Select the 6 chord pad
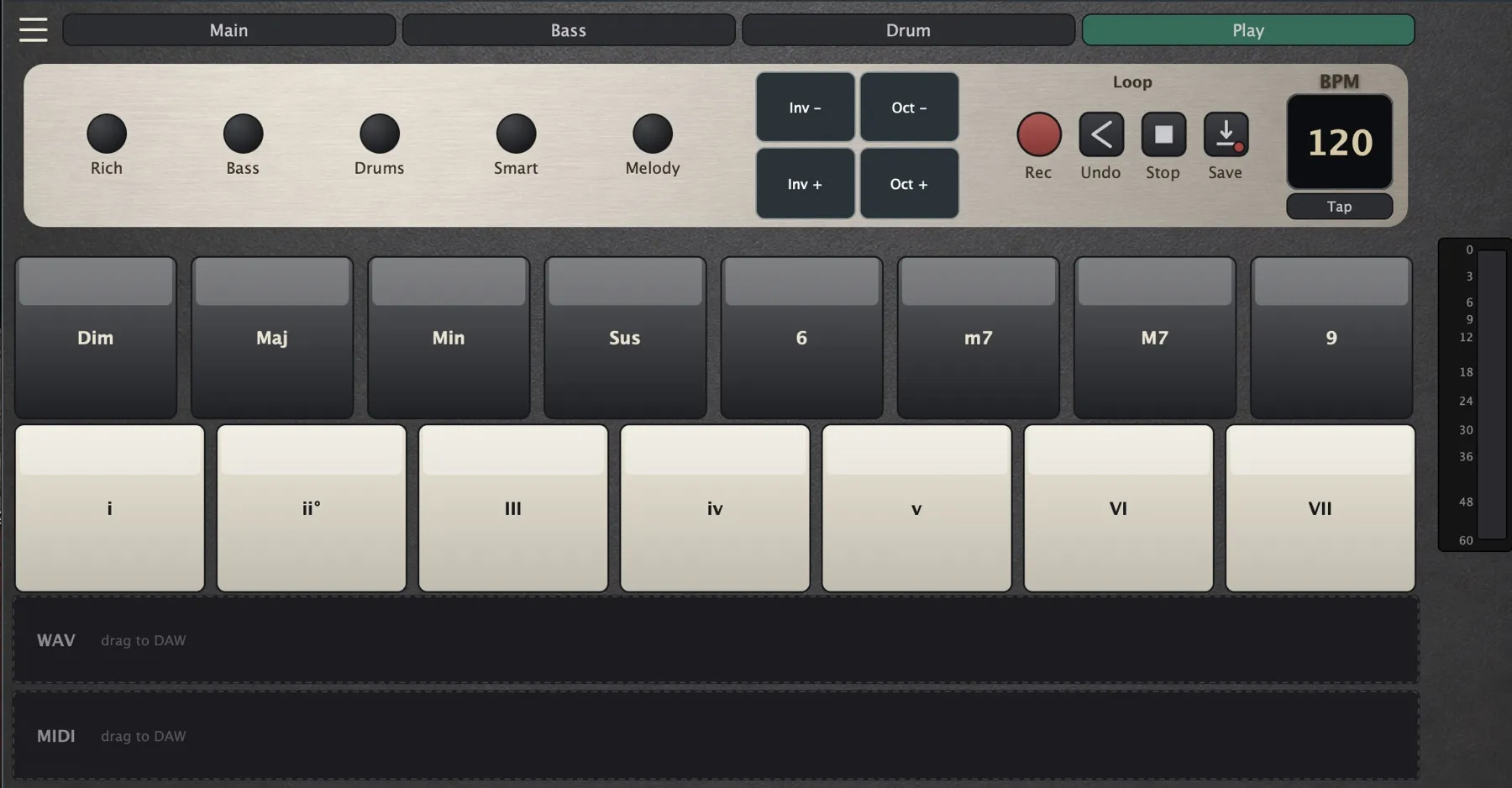 click(x=801, y=338)
